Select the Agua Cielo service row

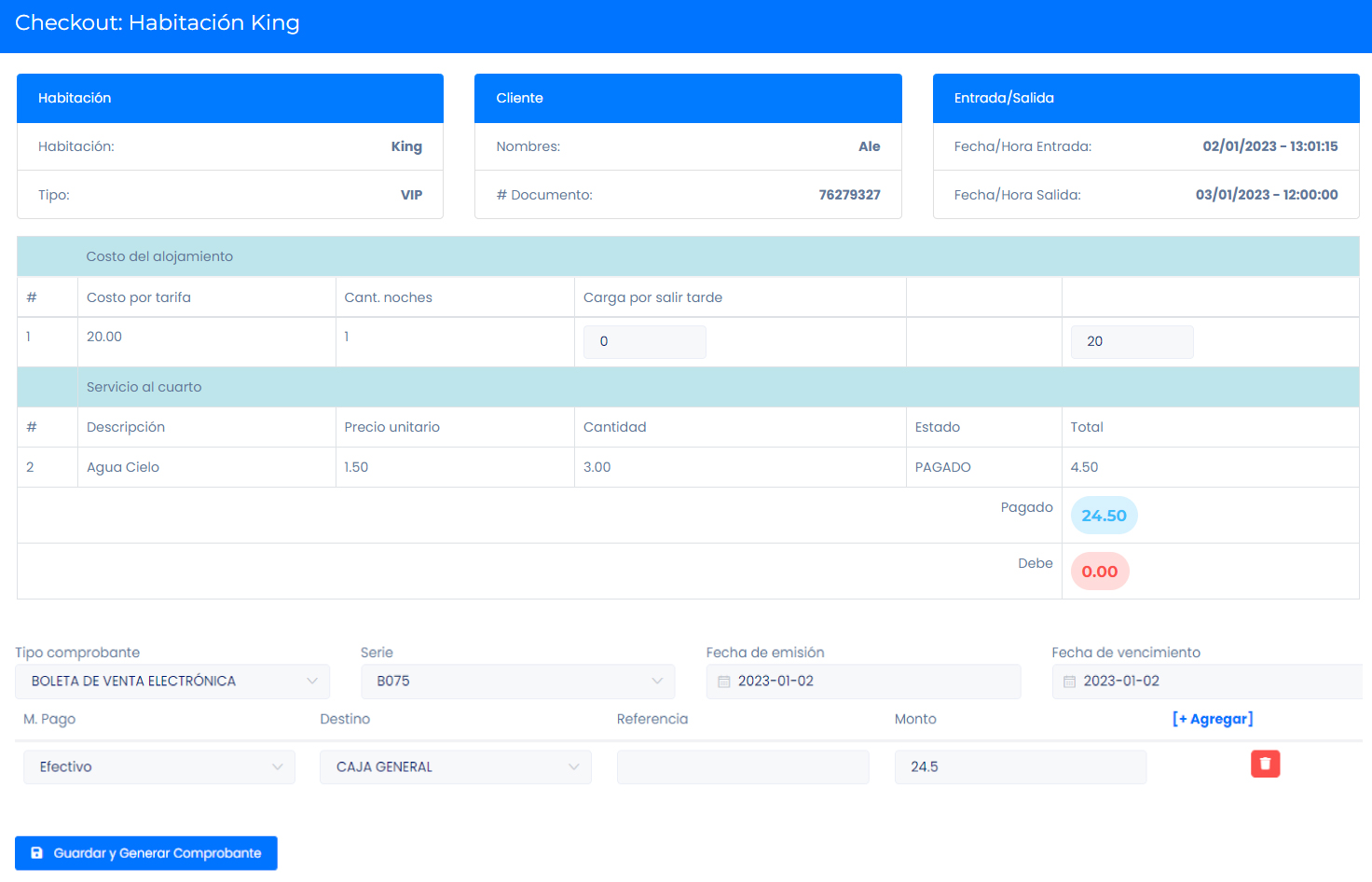tap(123, 467)
